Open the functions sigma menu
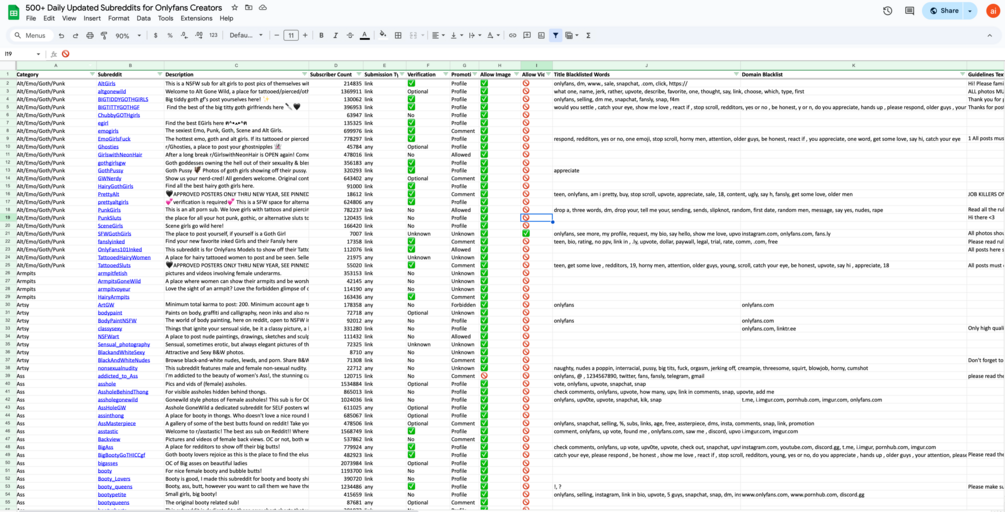Screen dimensions: 1005x512 click(x=588, y=35)
